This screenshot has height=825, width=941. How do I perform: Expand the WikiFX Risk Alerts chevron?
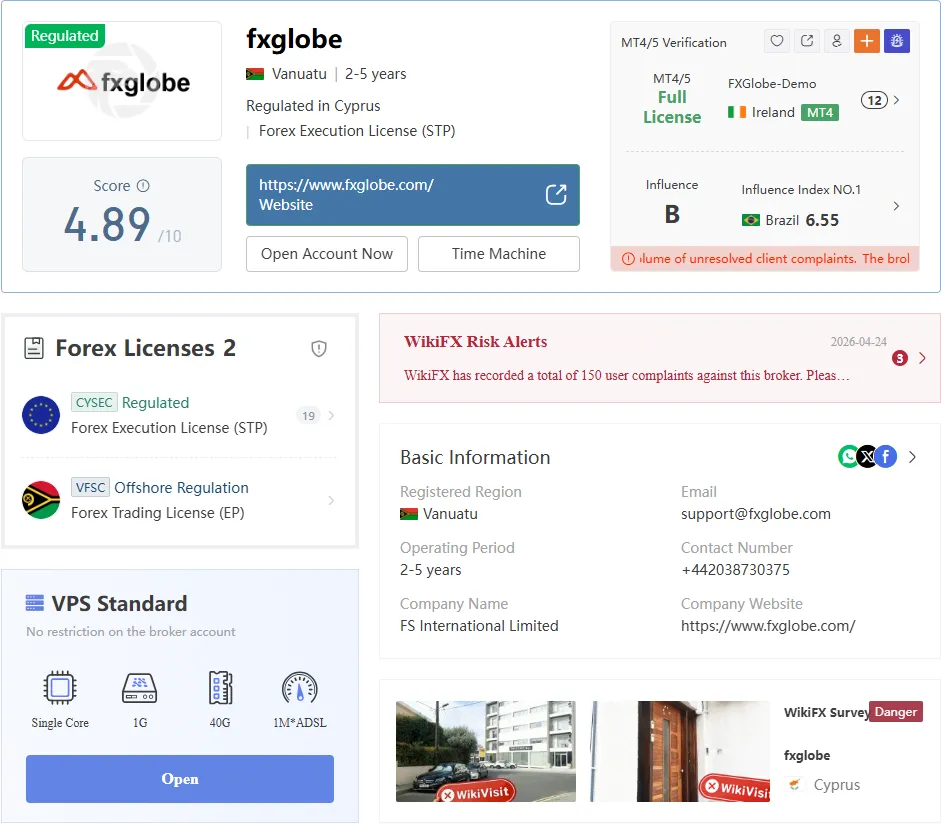pos(922,358)
